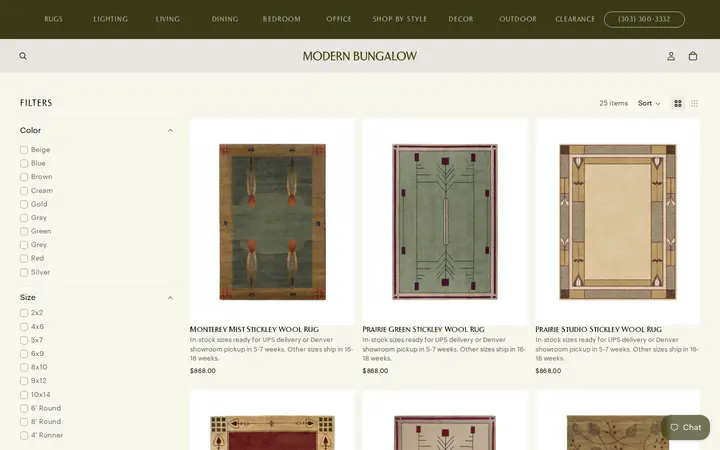Open Prairie Green Stickley Wool Rug title
Screen dimensions: 720x450
tap(423, 329)
